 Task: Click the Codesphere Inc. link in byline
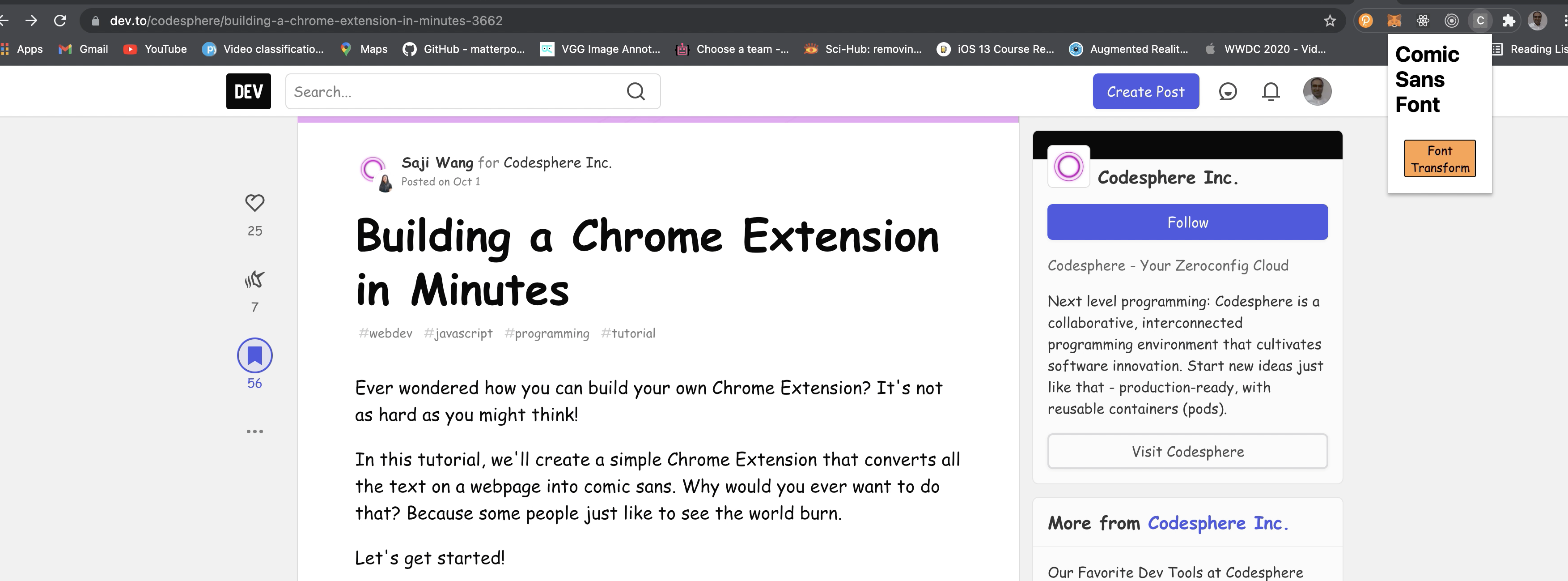click(557, 162)
